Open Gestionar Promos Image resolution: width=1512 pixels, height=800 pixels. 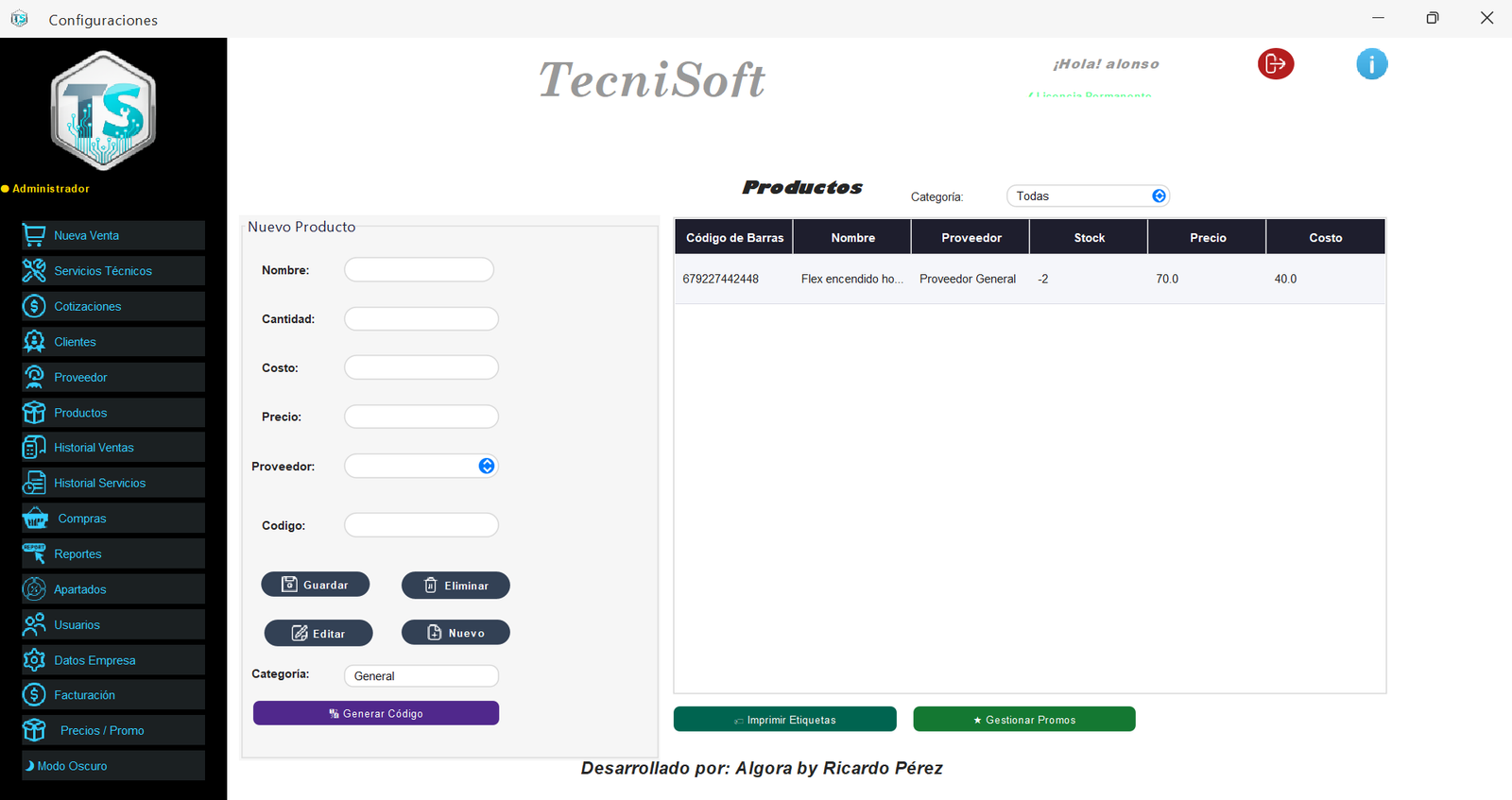(x=1024, y=719)
